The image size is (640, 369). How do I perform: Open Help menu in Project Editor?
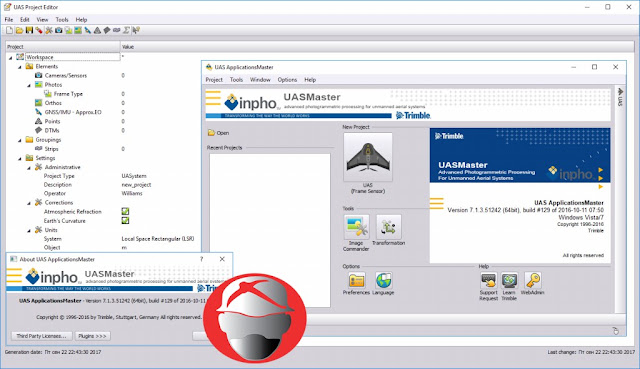pyautogui.click(x=81, y=19)
